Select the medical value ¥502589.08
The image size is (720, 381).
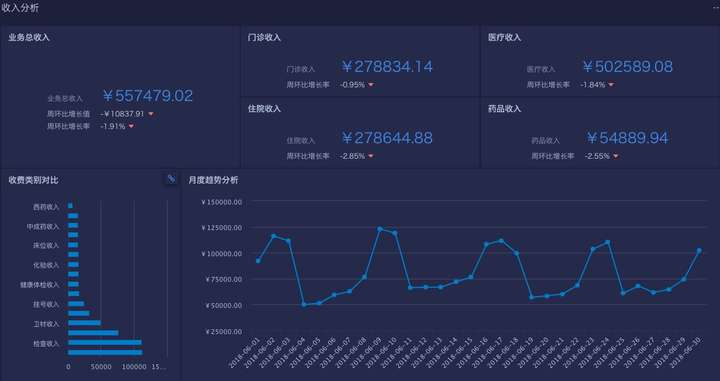(627, 67)
